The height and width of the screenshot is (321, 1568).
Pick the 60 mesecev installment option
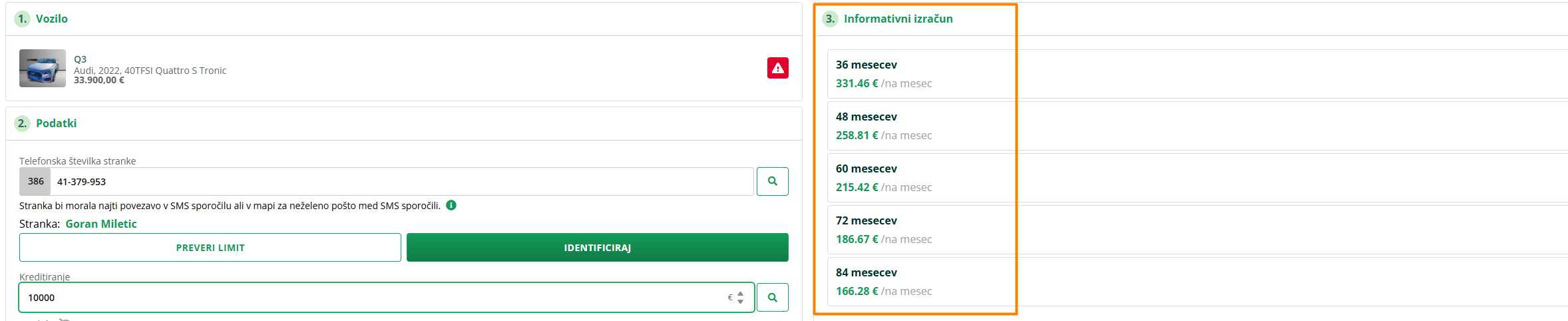tap(918, 178)
